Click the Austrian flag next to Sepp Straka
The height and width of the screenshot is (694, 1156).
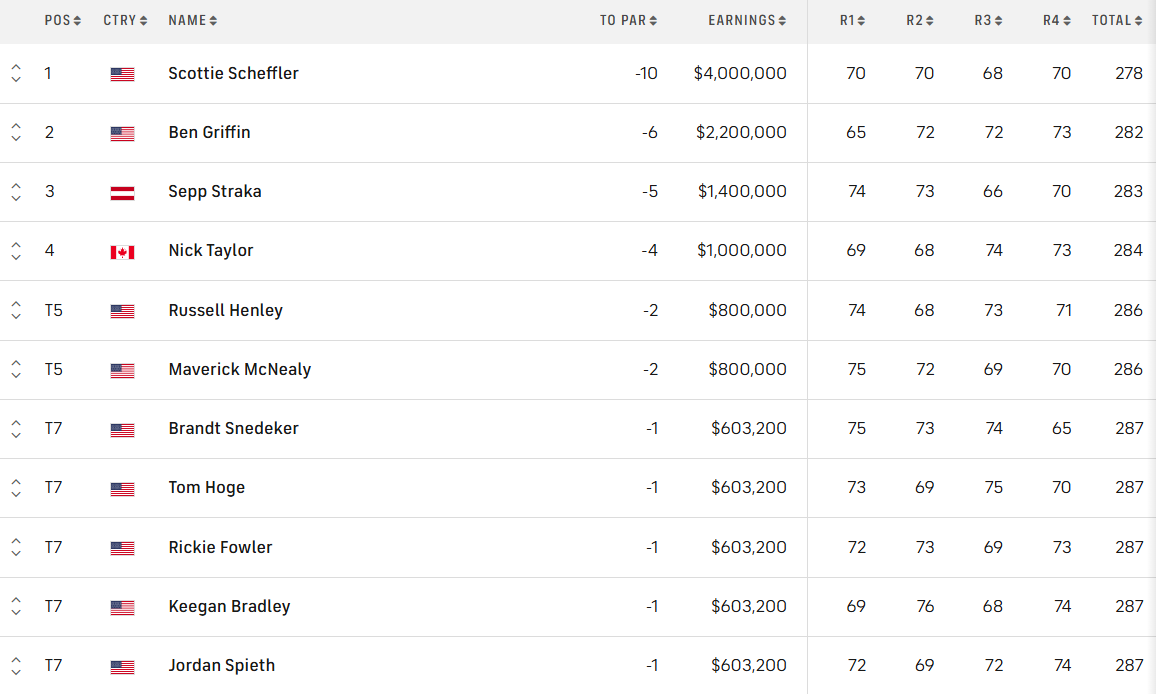122,192
